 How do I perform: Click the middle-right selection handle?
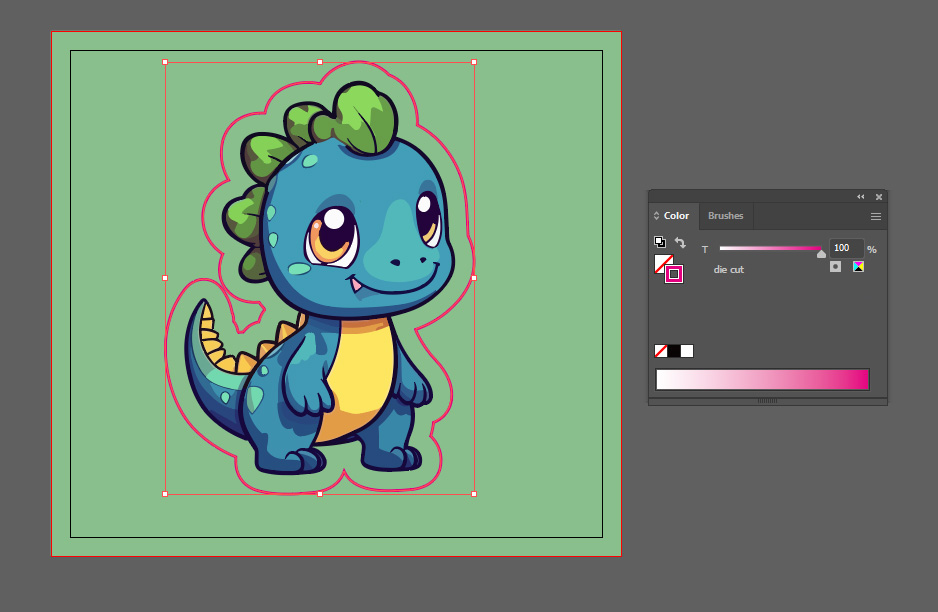(x=474, y=278)
